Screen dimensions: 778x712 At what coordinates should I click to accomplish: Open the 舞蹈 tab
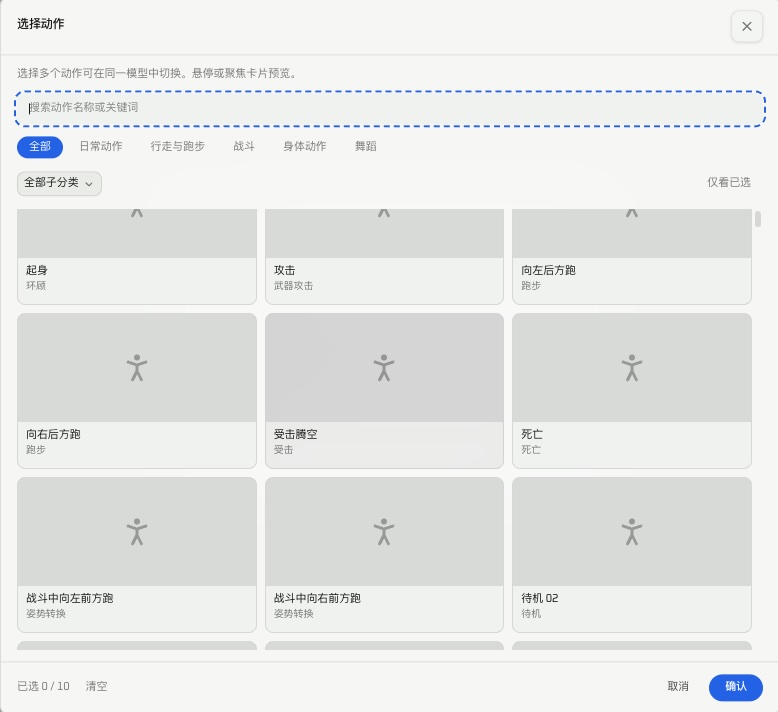tap(366, 146)
